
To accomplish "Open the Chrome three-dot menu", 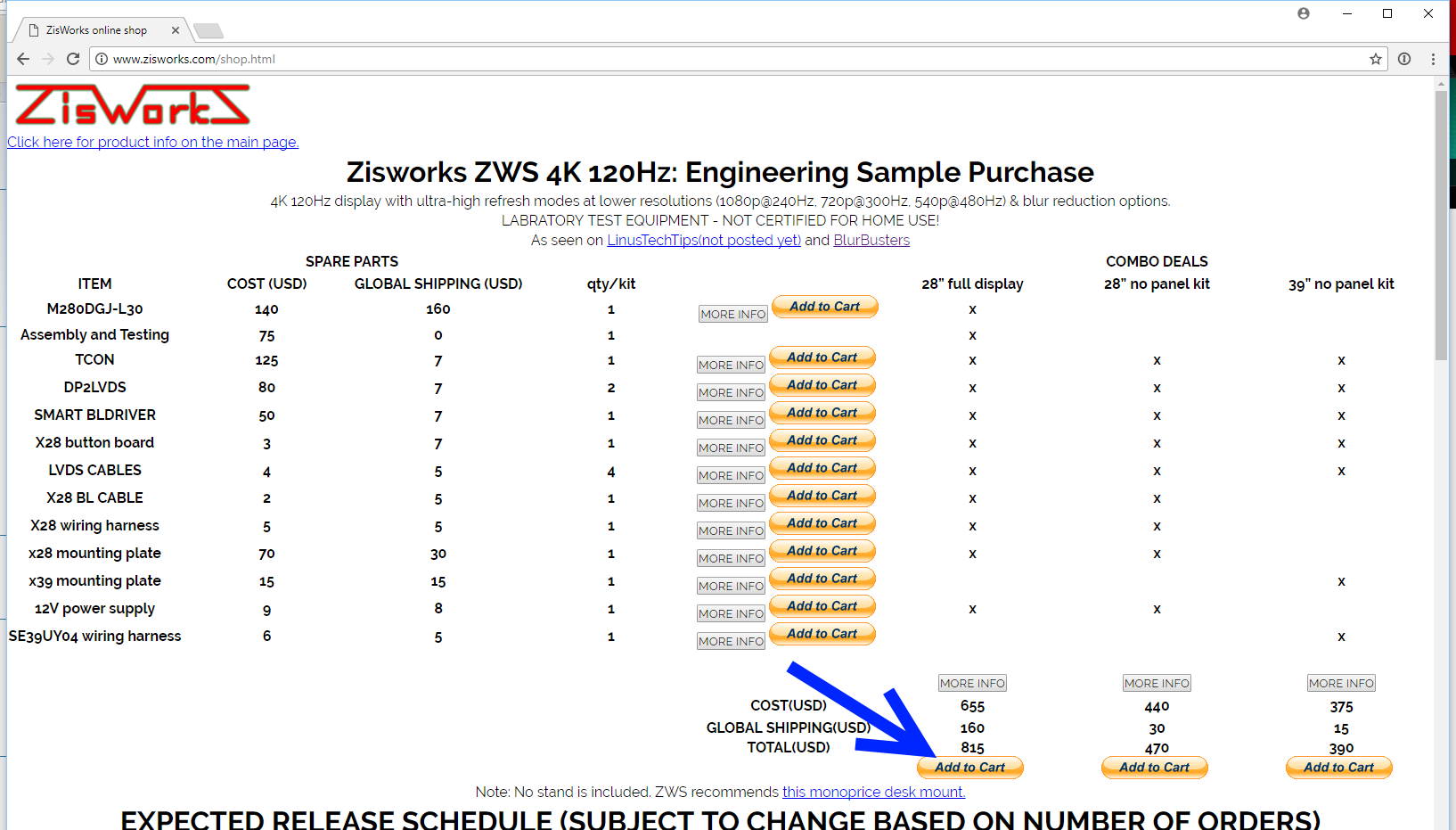I will 1433,59.
